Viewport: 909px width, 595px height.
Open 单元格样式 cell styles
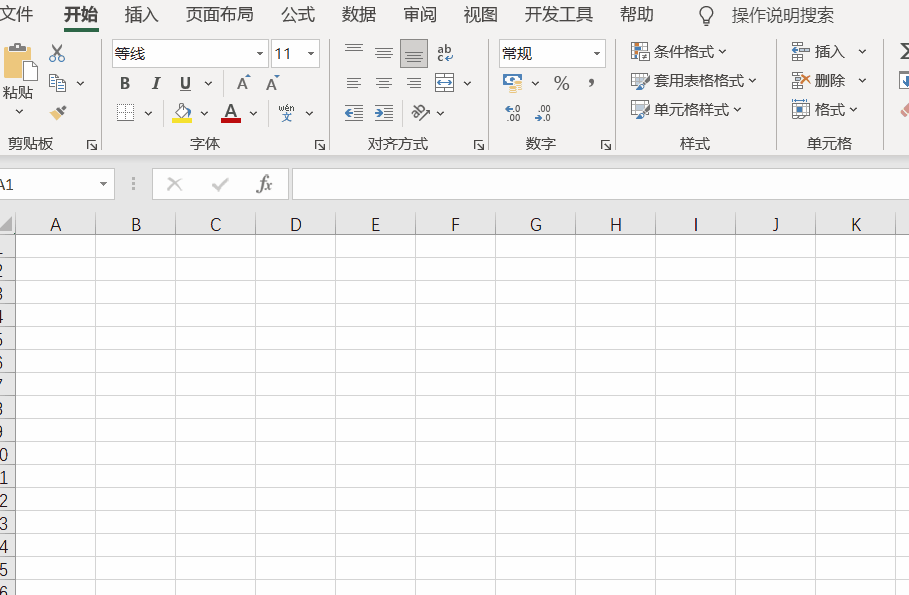686,110
